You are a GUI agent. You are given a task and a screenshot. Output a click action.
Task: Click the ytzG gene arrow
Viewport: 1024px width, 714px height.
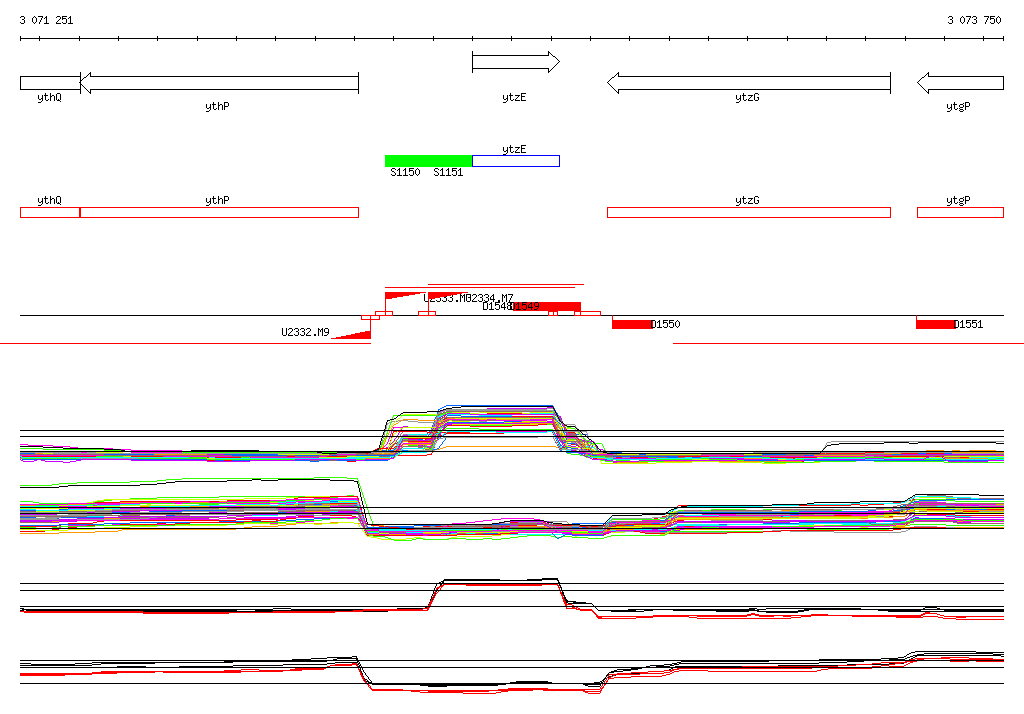pyautogui.click(x=749, y=83)
